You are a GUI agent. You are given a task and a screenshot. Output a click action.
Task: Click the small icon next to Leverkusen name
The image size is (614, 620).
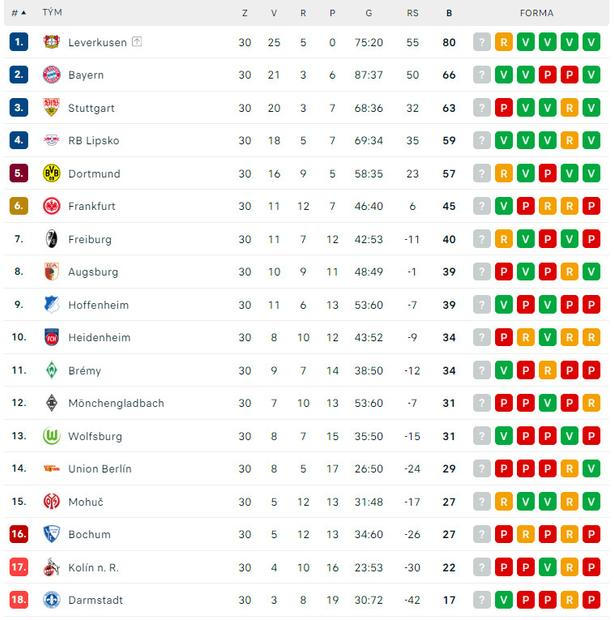click(136, 42)
